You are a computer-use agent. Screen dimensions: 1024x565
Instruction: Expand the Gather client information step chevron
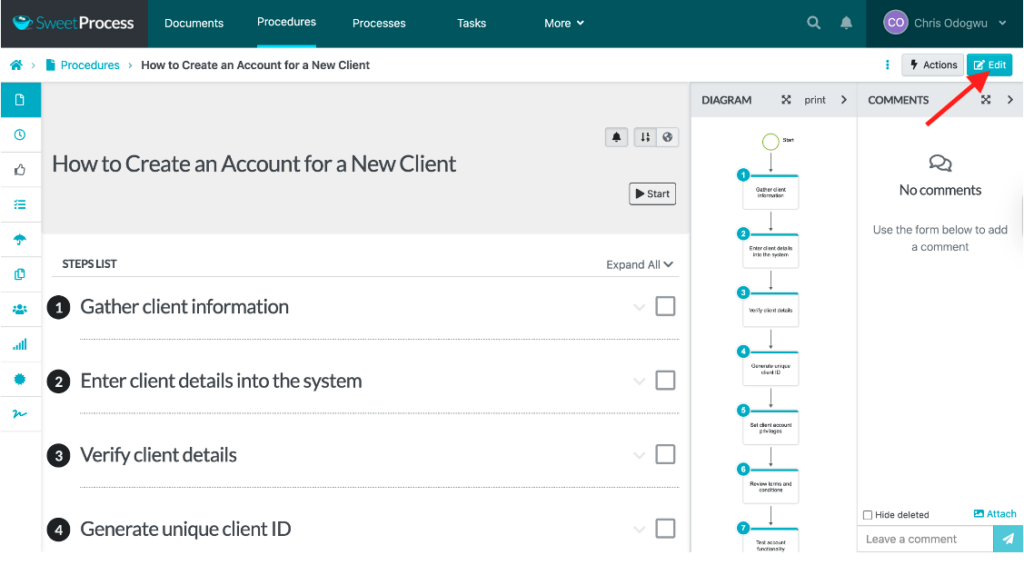tap(639, 307)
